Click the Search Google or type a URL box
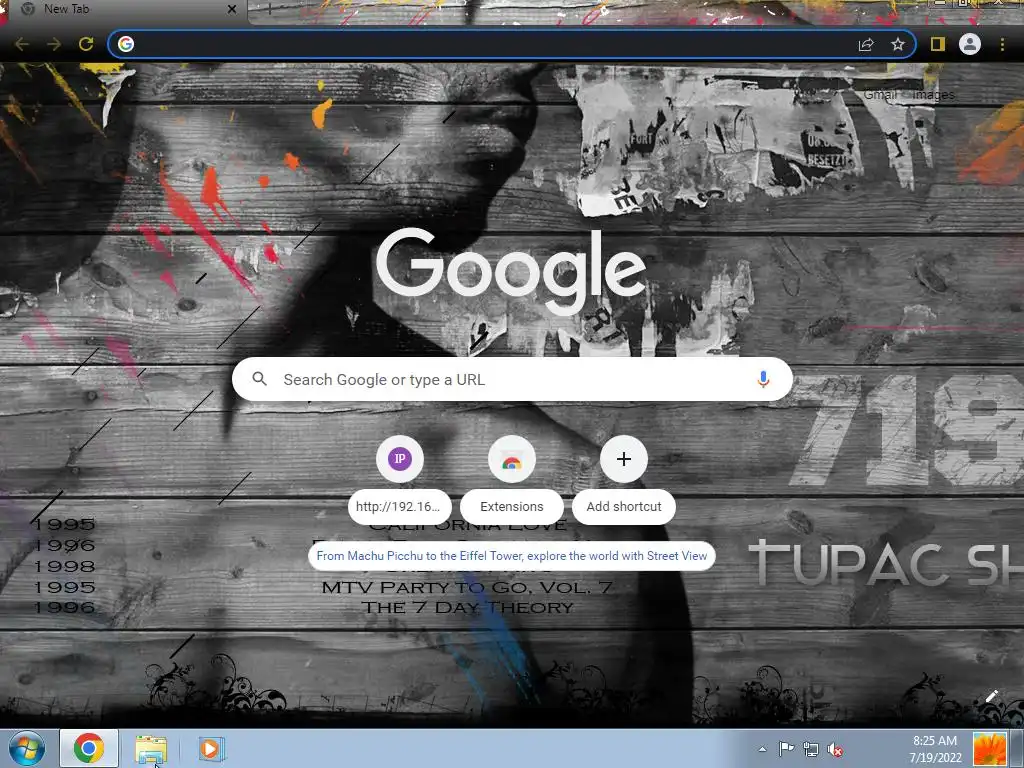Image resolution: width=1024 pixels, height=768 pixels. click(512, 379)
